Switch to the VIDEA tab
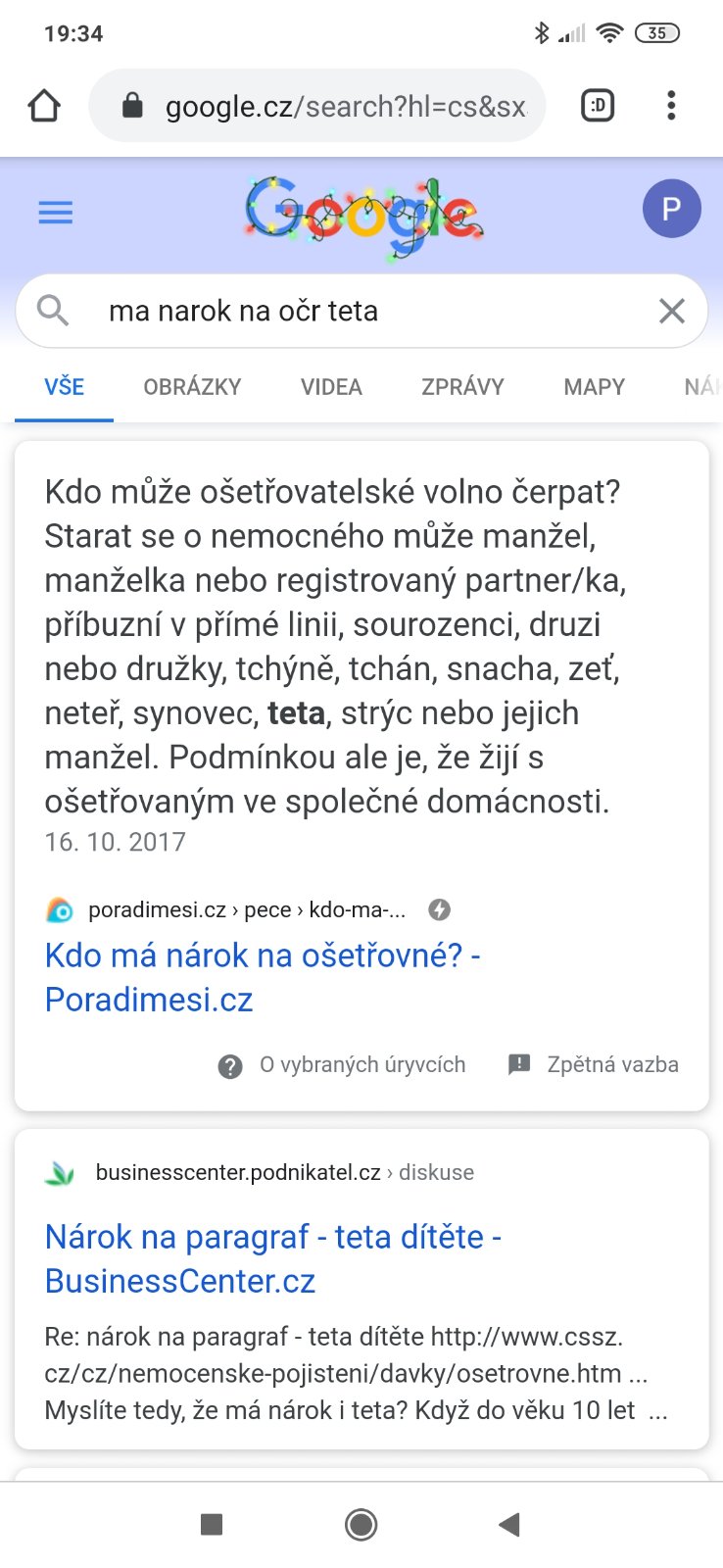Image resolution: width=723 pixels, height=1568 pixels. coord(331,387)
